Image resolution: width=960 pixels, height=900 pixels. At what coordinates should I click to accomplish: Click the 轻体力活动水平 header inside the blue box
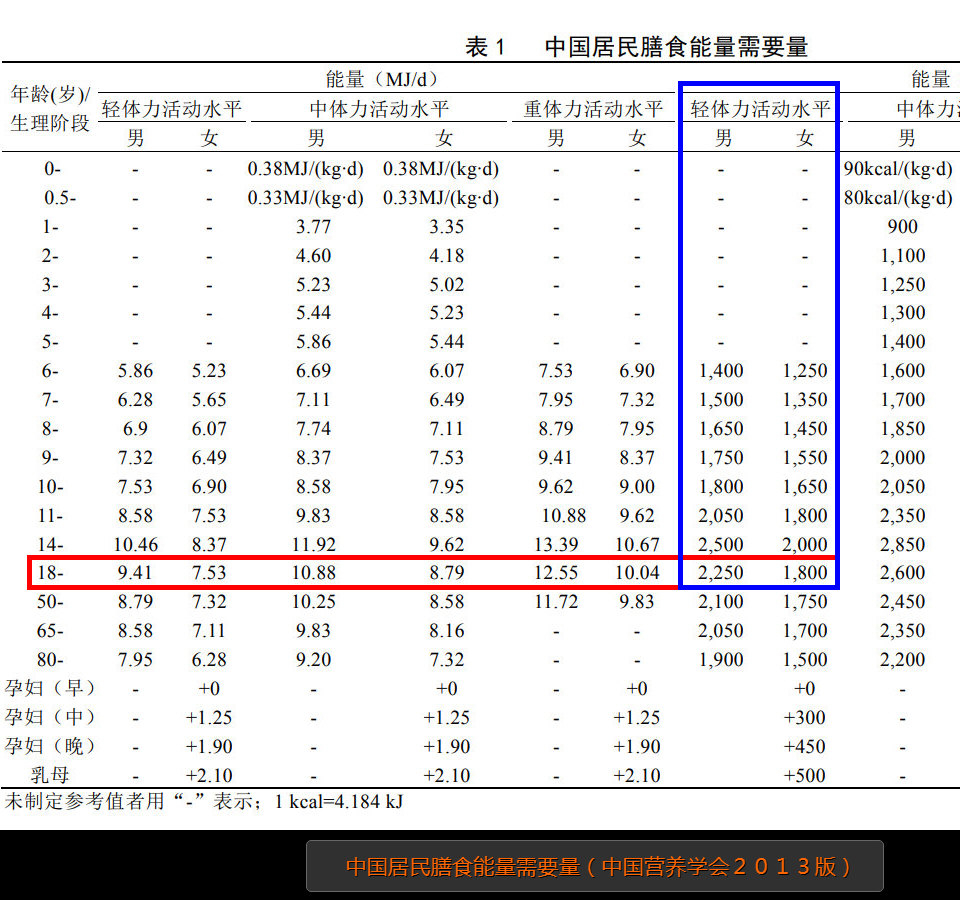click(x=760, y=109)
